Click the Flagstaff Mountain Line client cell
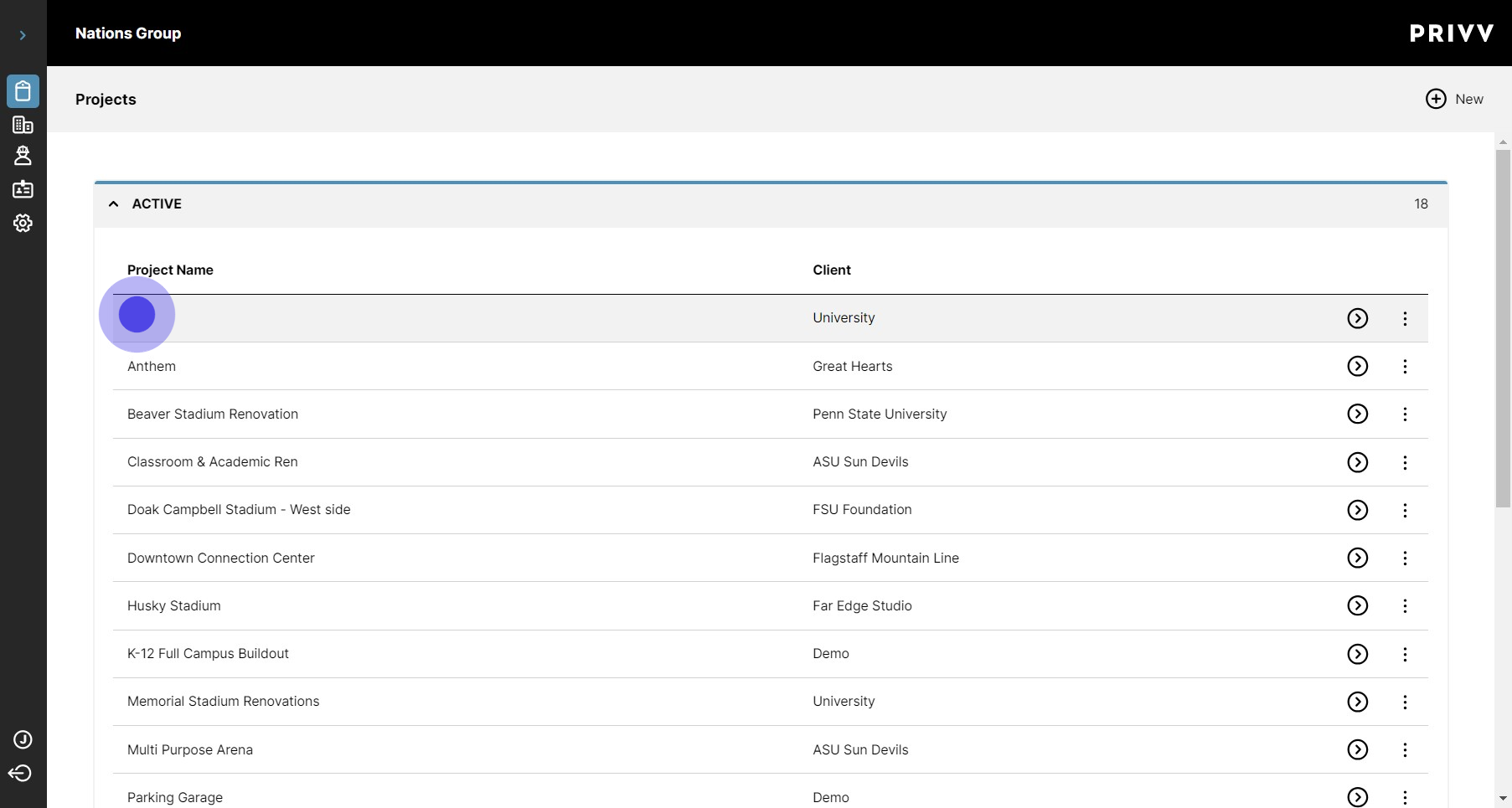Image resolution: width=1512 pixels, height=808 pixels. [885, 558]
